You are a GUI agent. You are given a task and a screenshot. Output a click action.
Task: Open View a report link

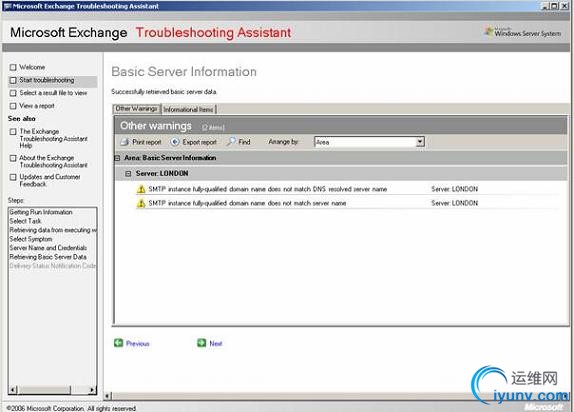click(x=37, y=106)
